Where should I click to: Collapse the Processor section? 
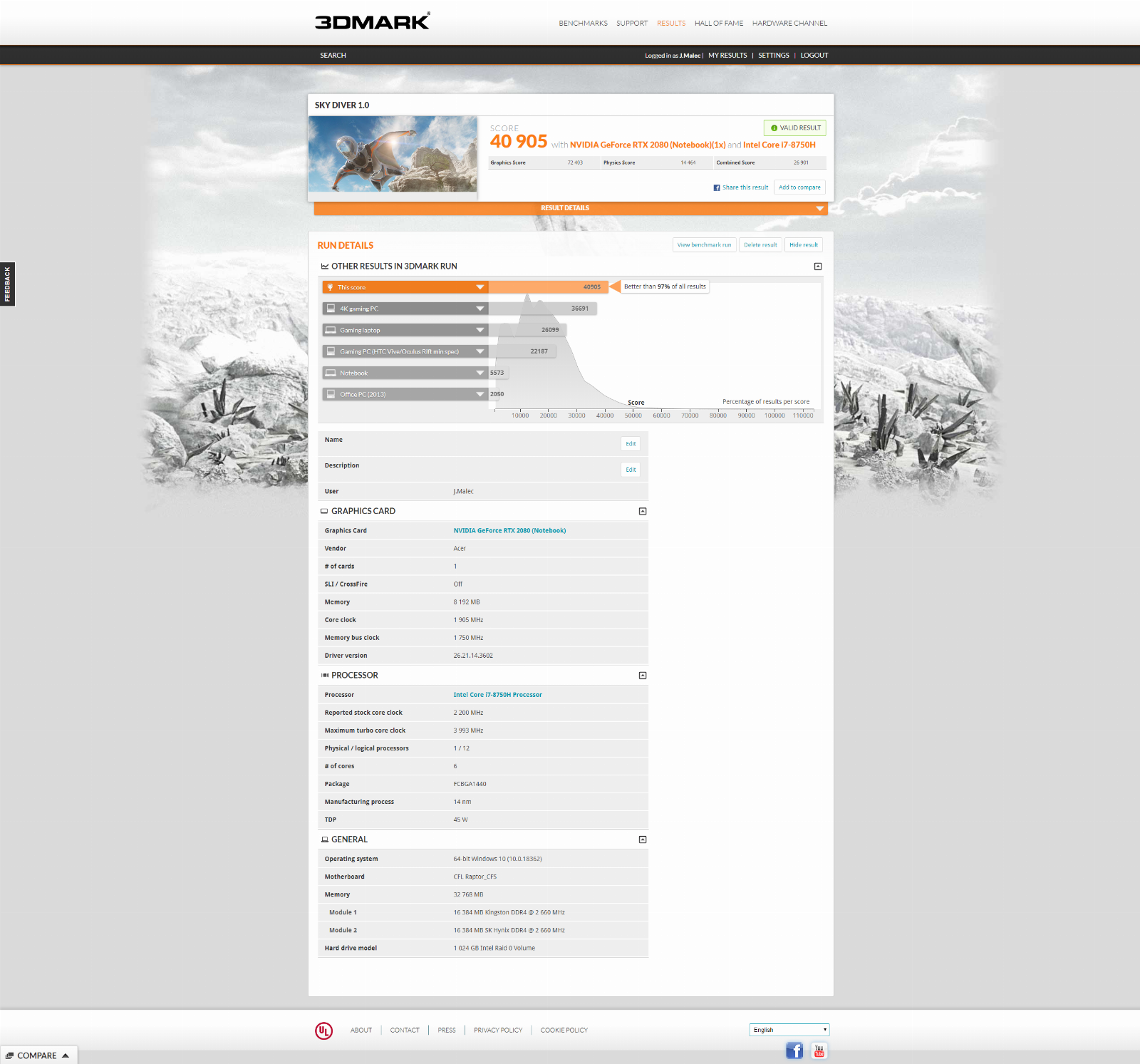[643, 676]
